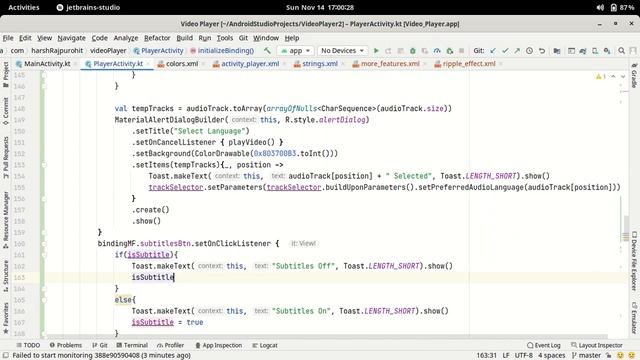This screenshot has height=360, width=640.
Task: Click the UTF-8 encoding in status bar
Action: coord(523,356)
